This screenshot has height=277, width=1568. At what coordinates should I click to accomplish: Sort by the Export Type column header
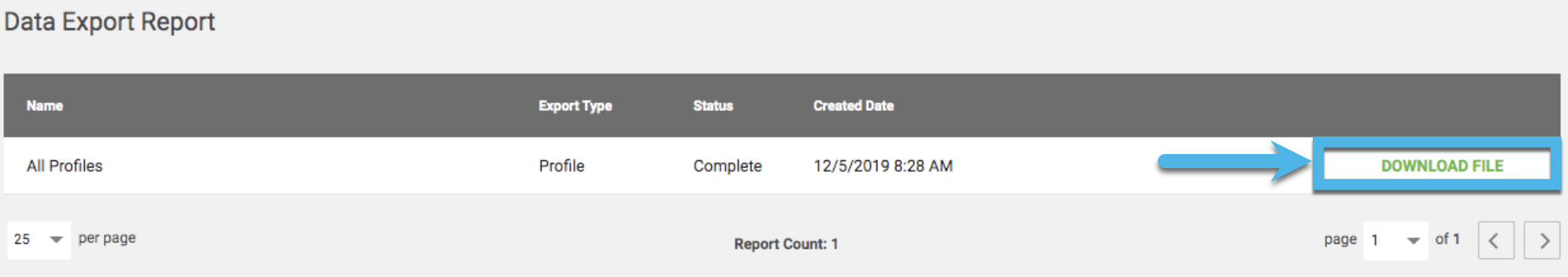575,106
